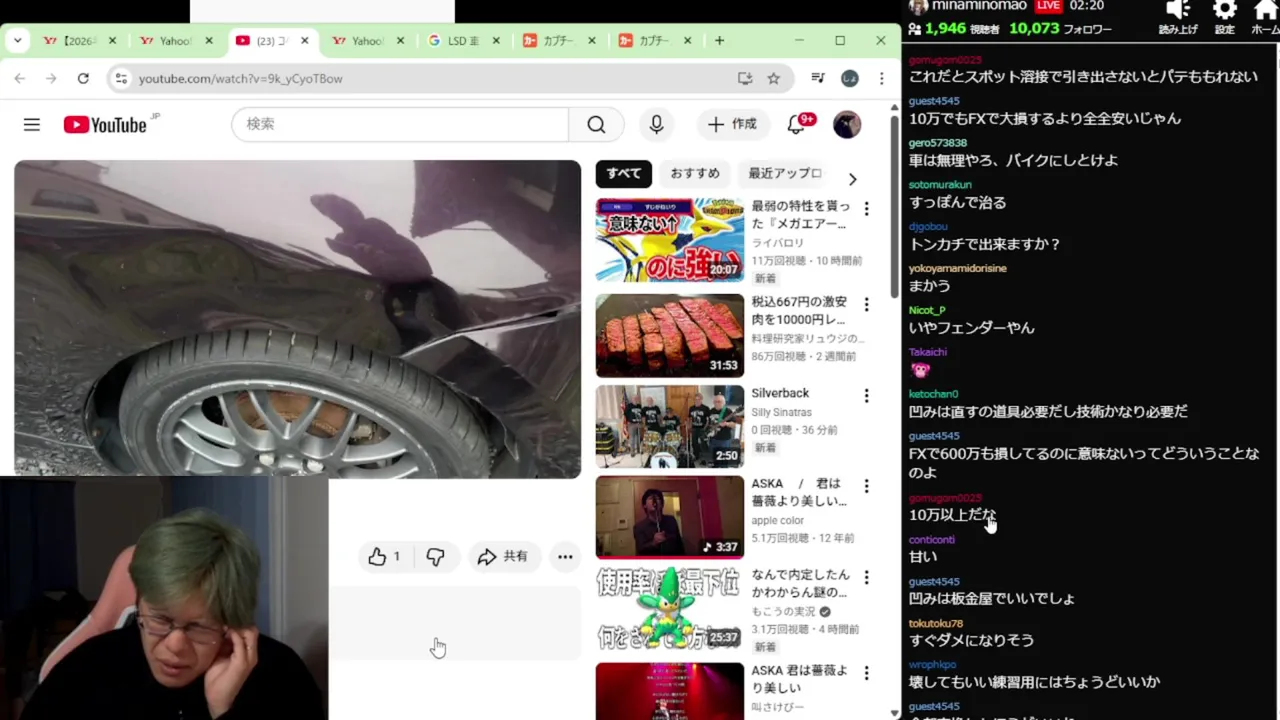Image resolution: width=1280 pixels, height=720 pixels.
Task: View site information icon in address bar
Action: coord(121,78)
